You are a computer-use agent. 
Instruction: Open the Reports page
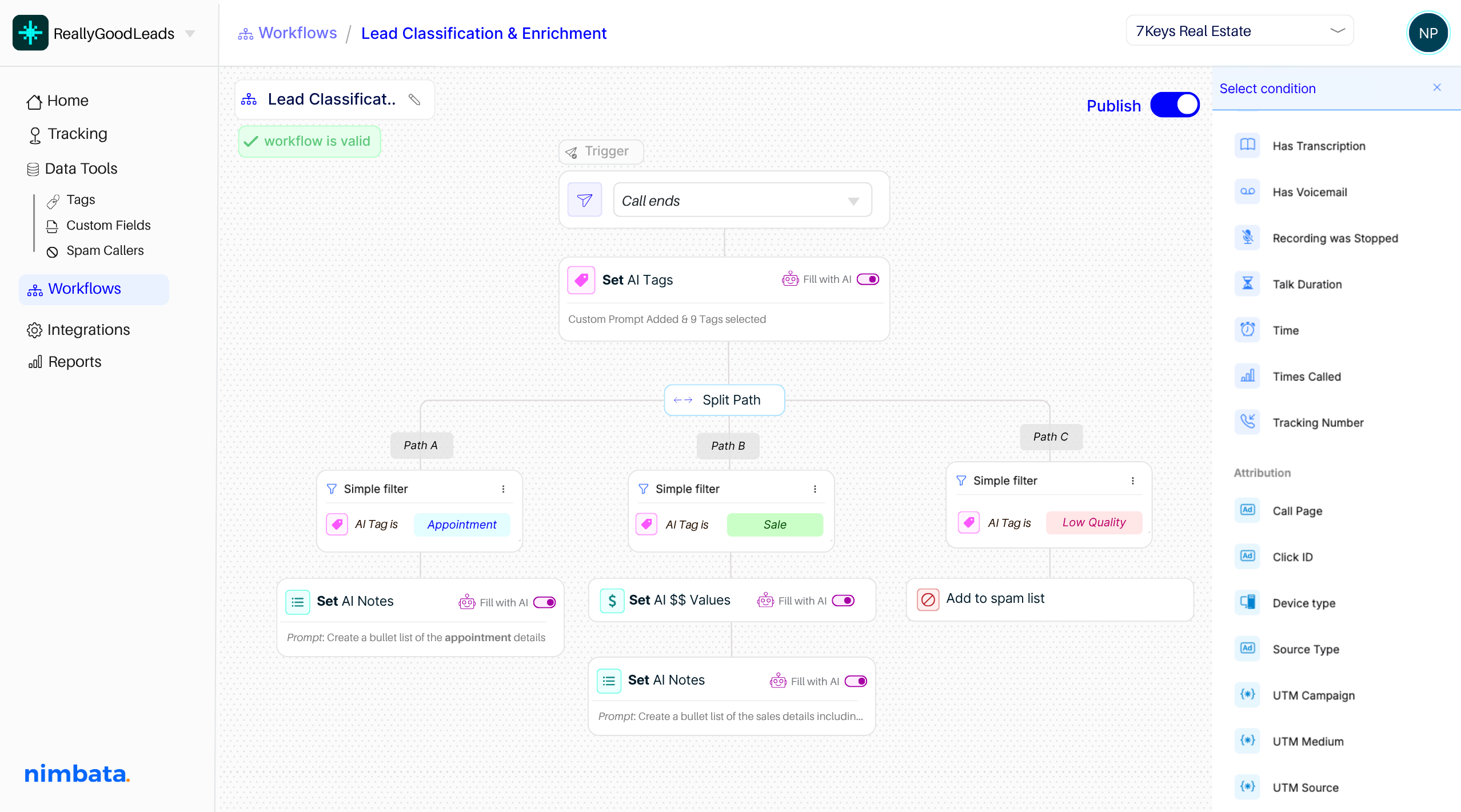click(x=65, y=362)
